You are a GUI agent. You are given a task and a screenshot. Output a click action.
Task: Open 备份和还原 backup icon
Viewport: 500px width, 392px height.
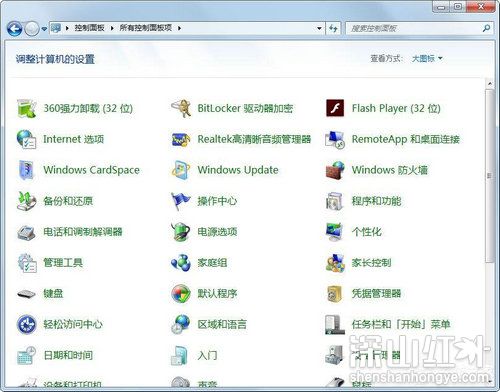click(26, 201)
